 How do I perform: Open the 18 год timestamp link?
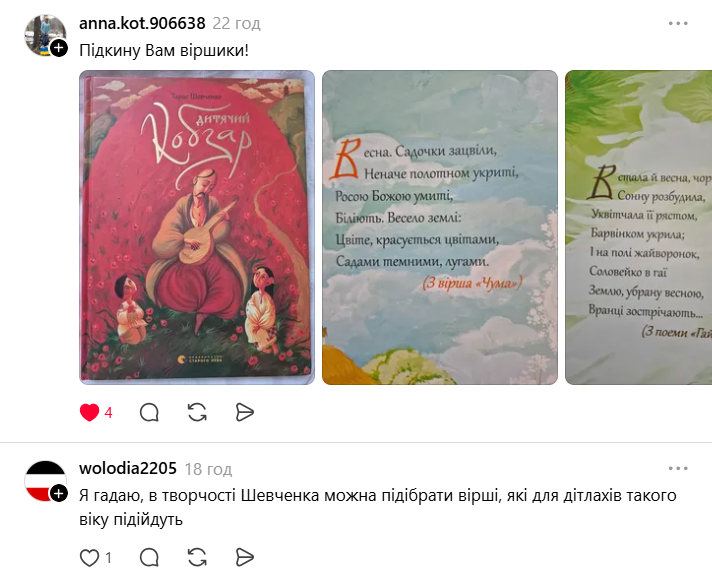tap(208, 469)
